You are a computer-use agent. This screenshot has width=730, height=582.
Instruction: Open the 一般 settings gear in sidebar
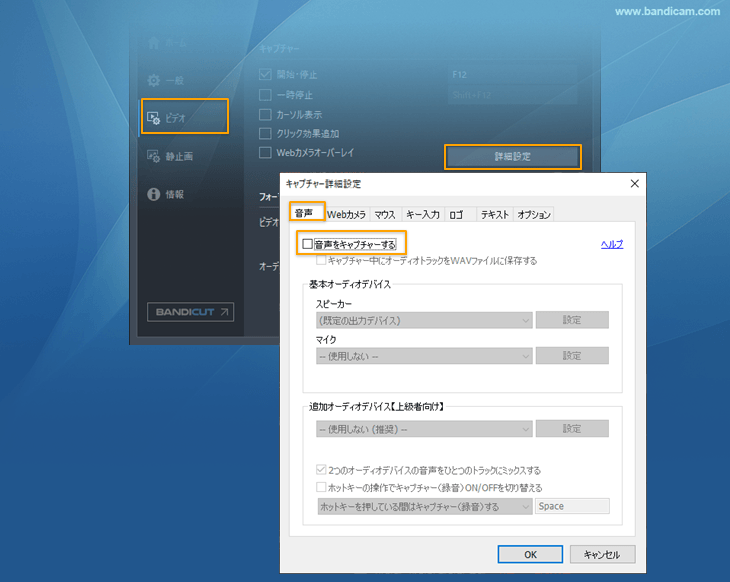coord(166,81)
